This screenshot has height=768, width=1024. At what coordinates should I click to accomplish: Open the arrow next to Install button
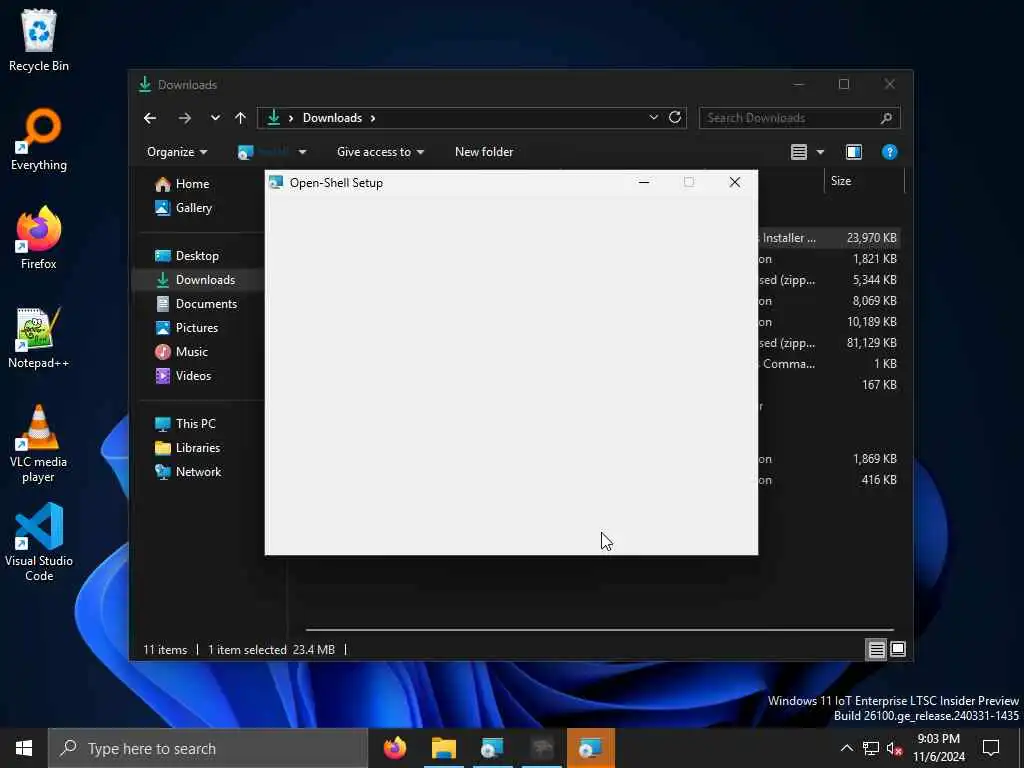click(302, 152)
